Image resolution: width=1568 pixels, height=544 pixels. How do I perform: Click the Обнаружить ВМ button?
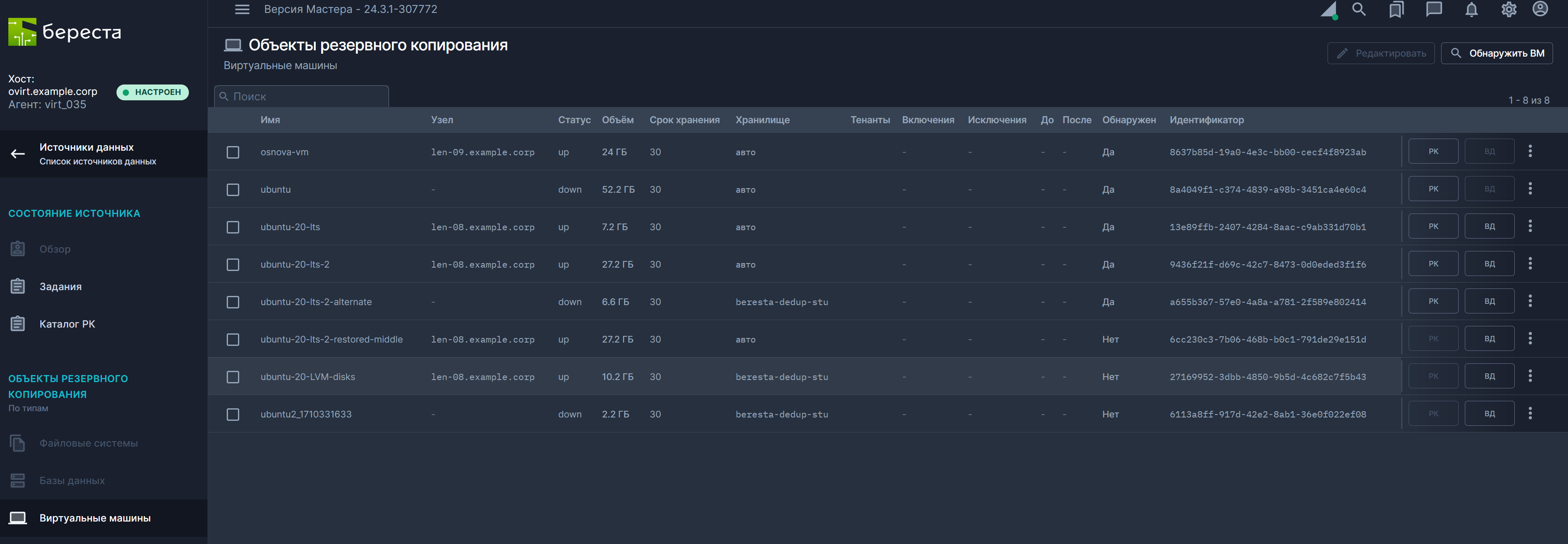coord(1497,54)
